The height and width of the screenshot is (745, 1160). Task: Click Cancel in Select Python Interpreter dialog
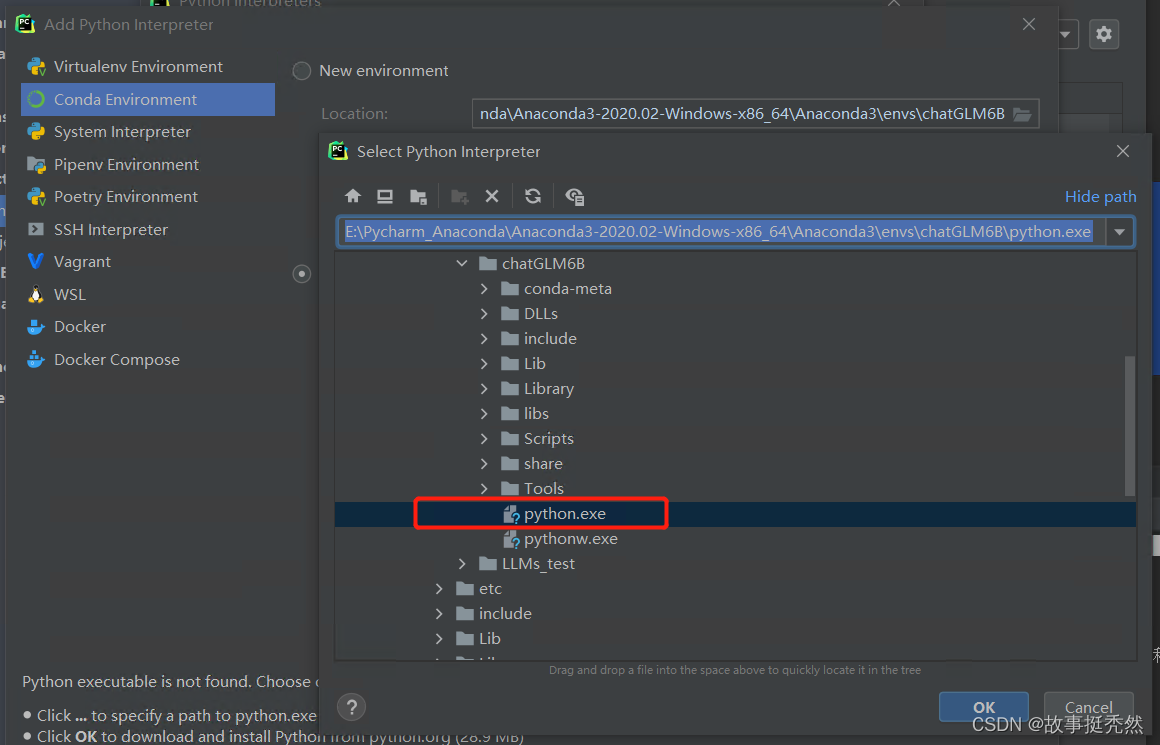[x=1088, y=707]
